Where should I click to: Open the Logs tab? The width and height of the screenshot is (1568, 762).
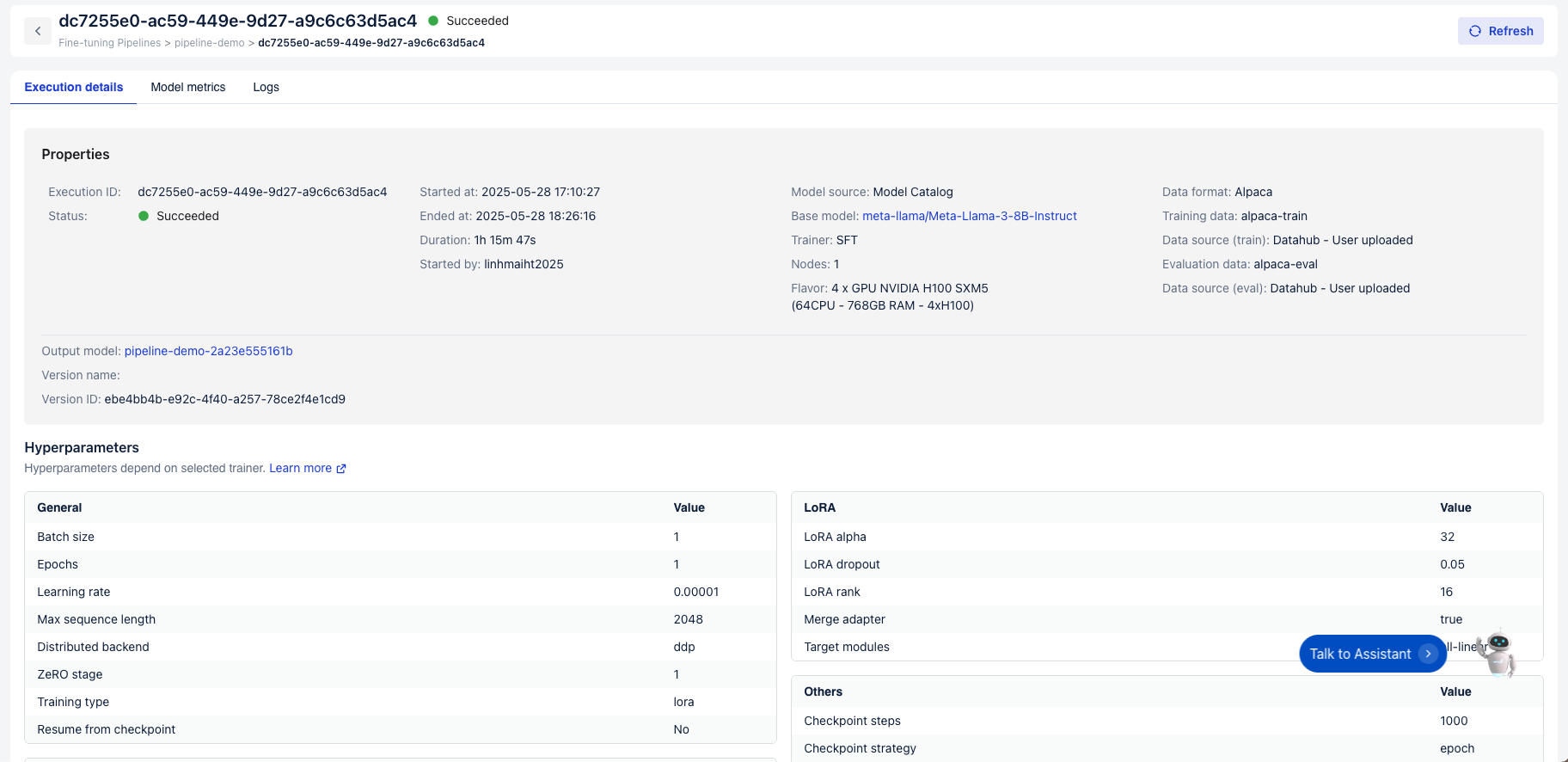point(266,87)
